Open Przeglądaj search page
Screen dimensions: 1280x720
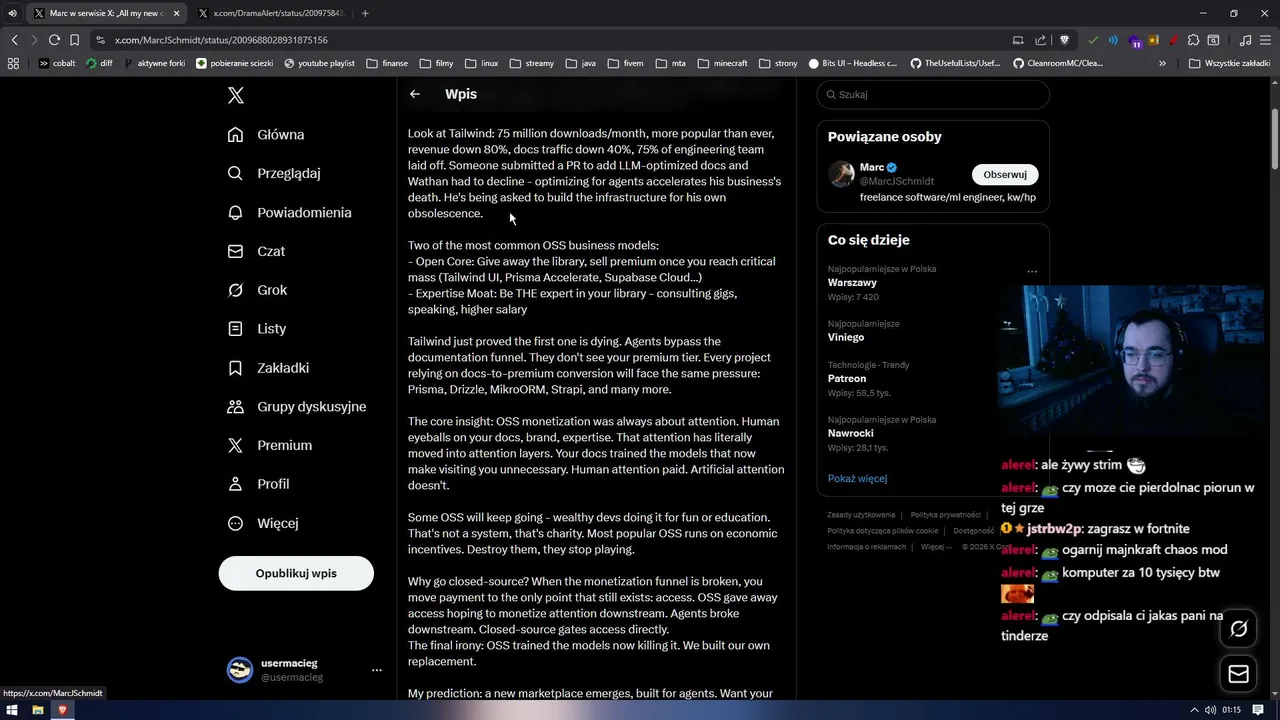point(274,173)
